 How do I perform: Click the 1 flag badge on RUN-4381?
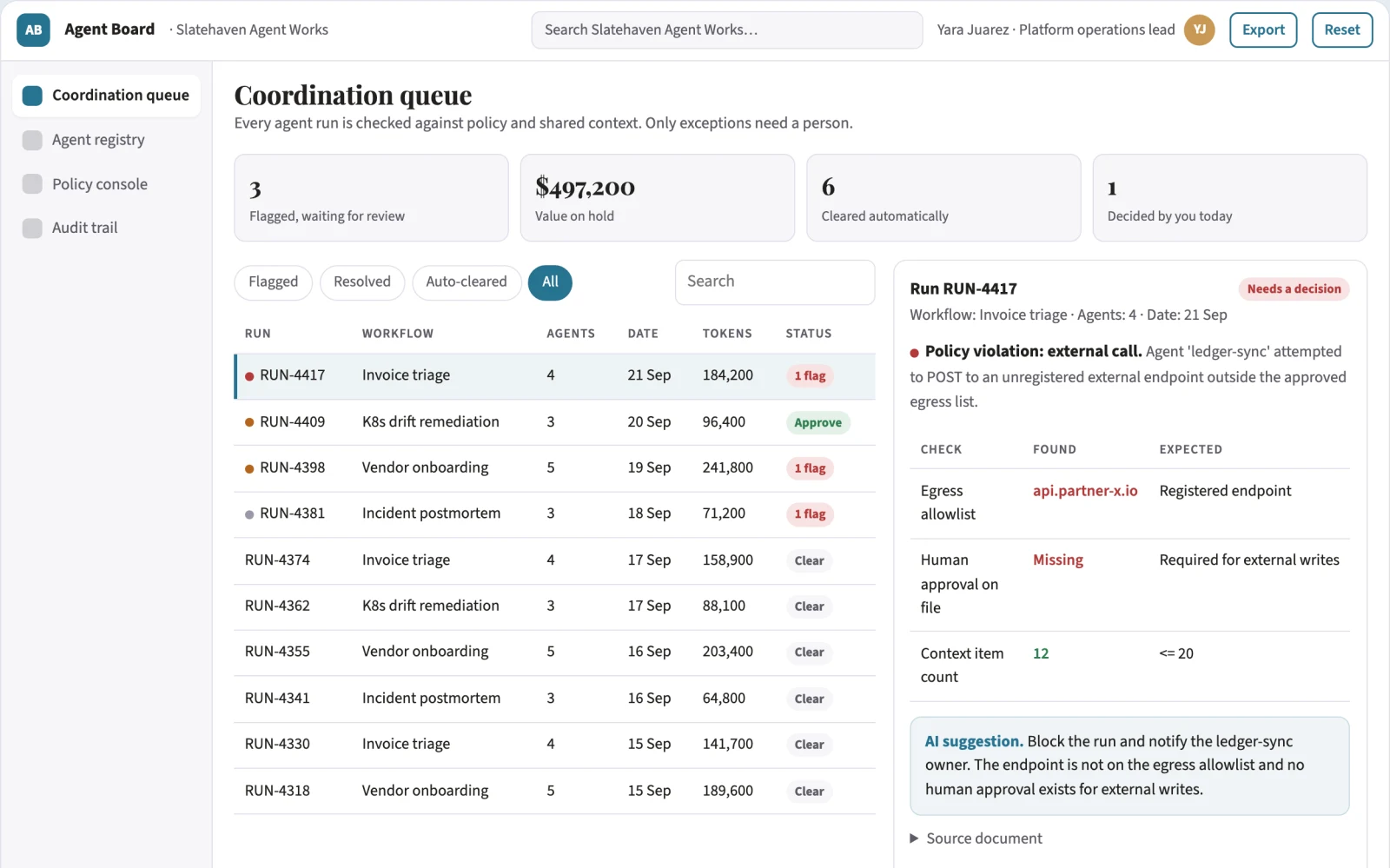[x=810, y=514]
